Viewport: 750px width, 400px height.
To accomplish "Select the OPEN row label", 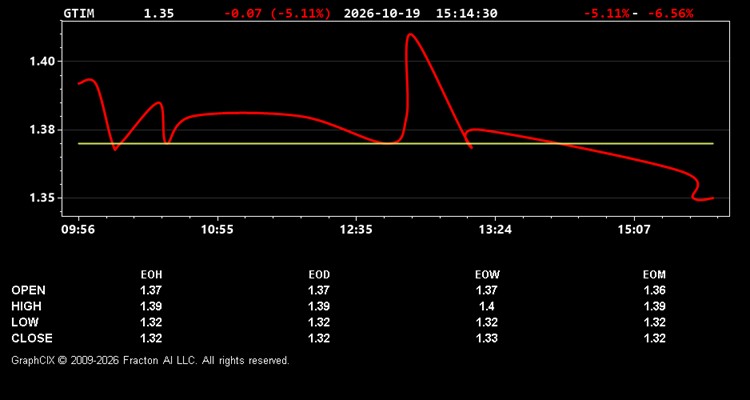I will [x=29, y=290].
